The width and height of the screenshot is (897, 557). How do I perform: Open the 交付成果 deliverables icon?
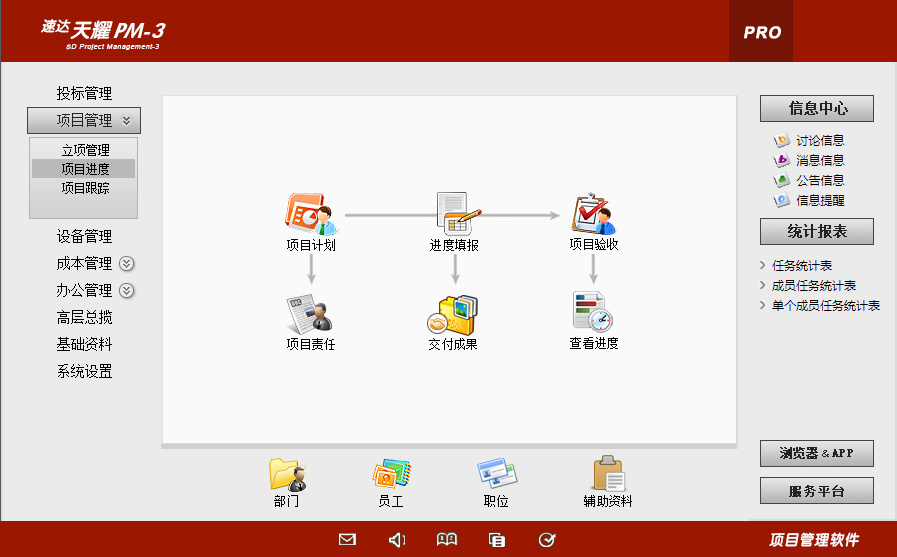(453, 314)
